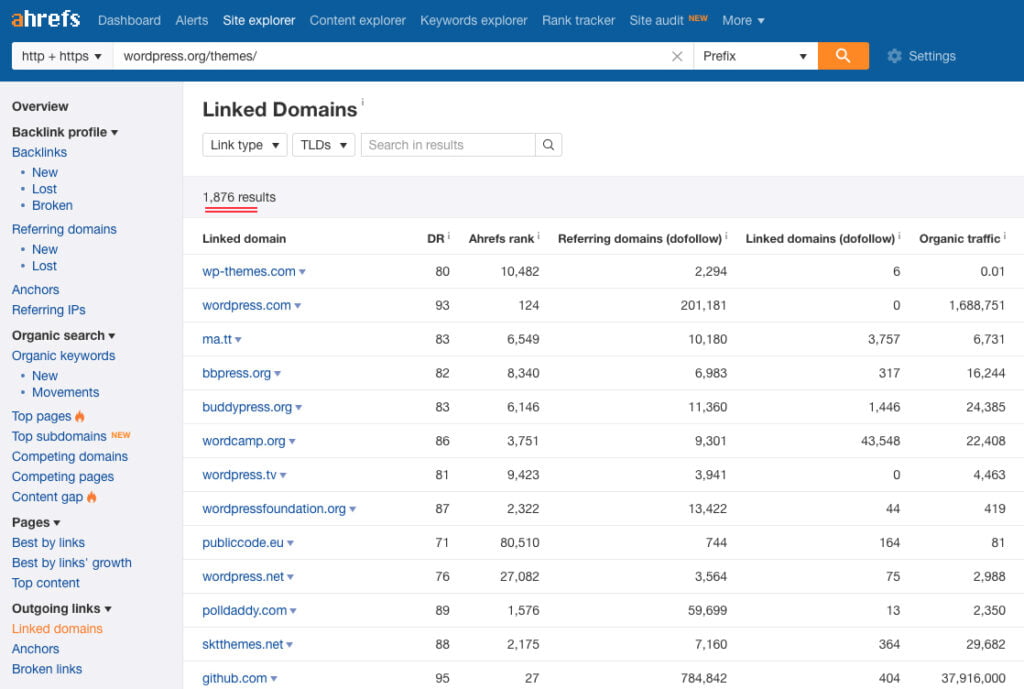Sort by the DR column header
Image resolution: width=1024 pixels, height=689 pixels.
point(436,239)
